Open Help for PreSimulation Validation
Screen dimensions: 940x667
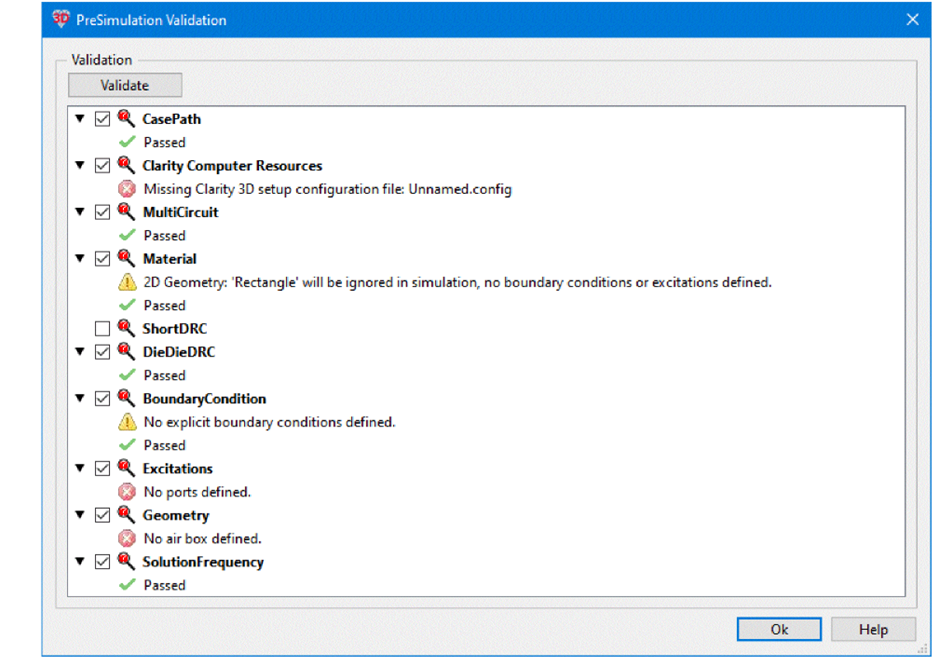[873, 629]
